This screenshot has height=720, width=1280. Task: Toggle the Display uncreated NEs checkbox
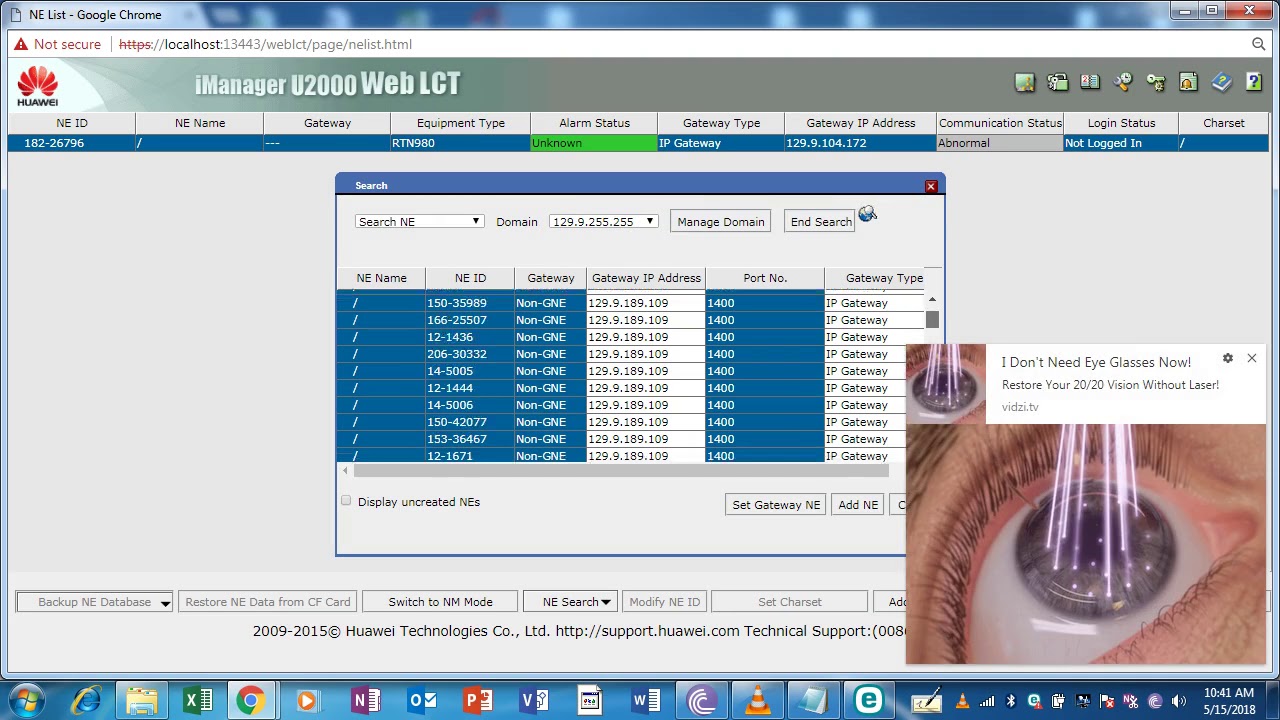346,501
